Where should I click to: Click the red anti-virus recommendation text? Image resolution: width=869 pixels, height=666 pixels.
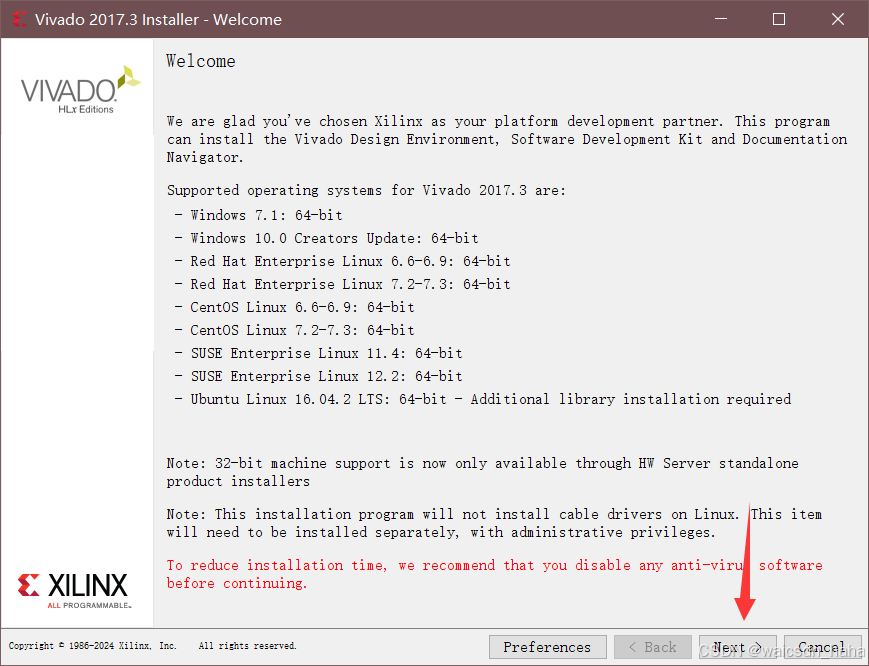point(494,574)
